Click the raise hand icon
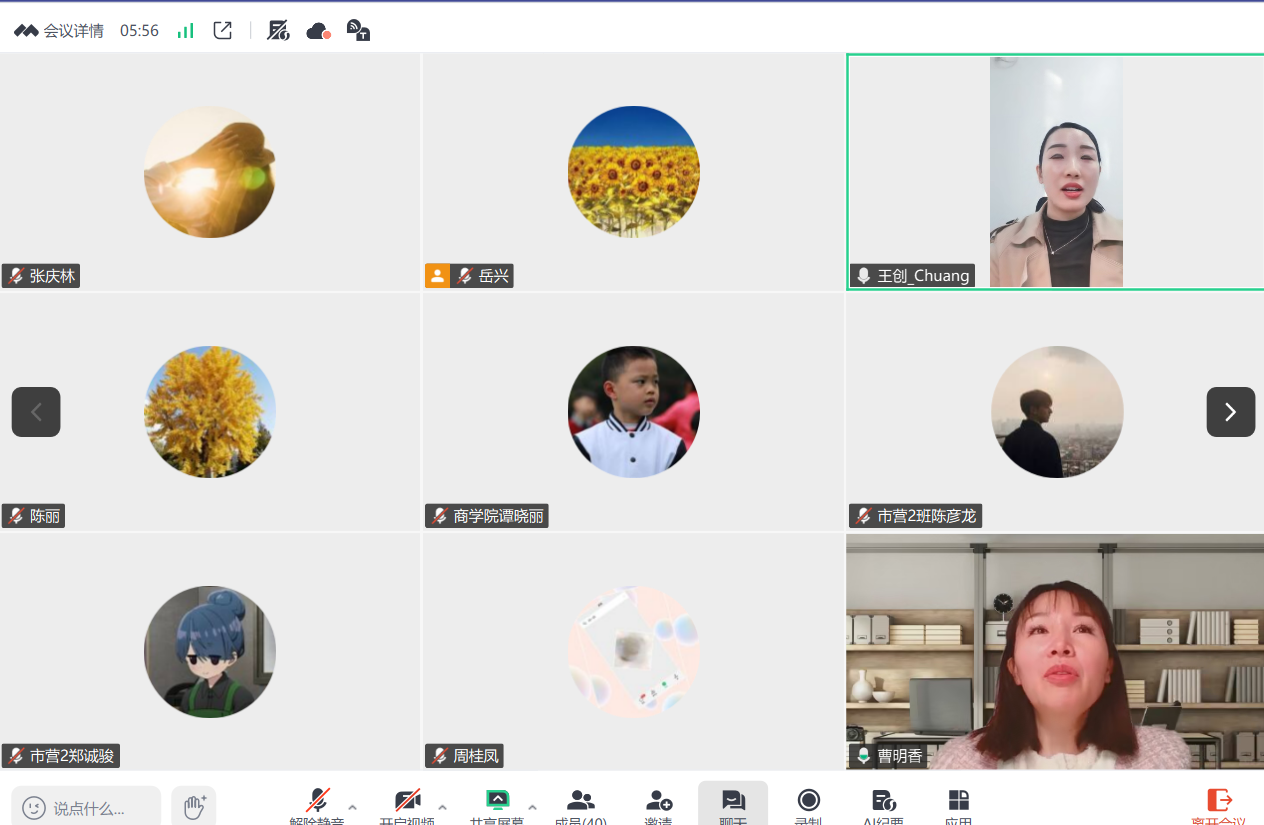 click(x=194, y=806)
